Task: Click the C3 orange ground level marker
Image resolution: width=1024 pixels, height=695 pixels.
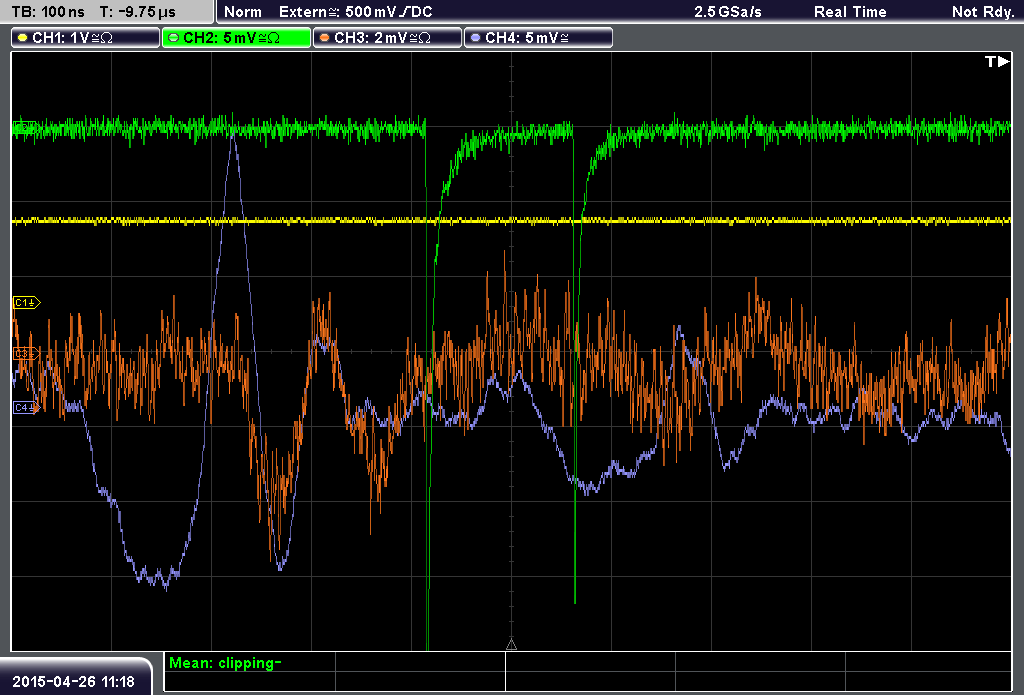Action: (26, 353)
